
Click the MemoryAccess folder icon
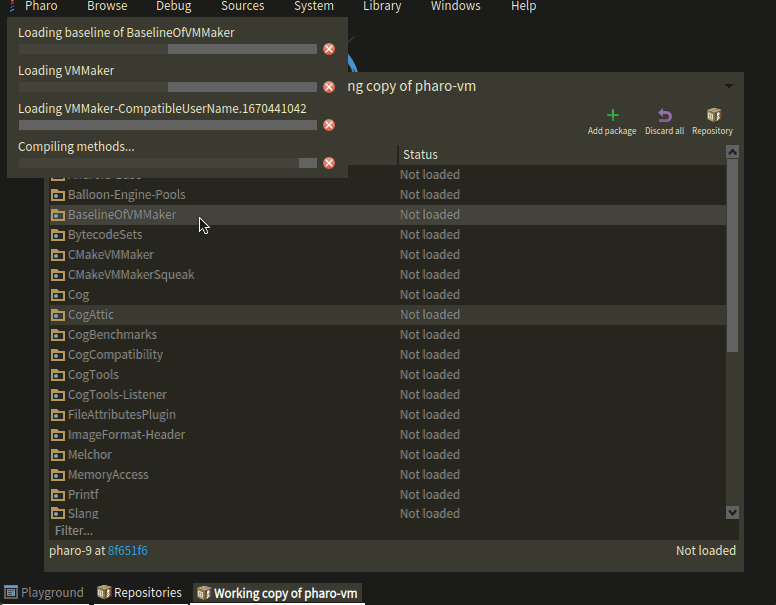pyautogui.click(x=58, y=475)
